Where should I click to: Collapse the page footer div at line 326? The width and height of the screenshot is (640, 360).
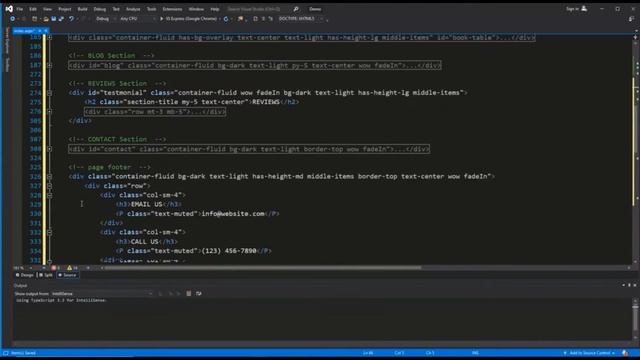49,177
